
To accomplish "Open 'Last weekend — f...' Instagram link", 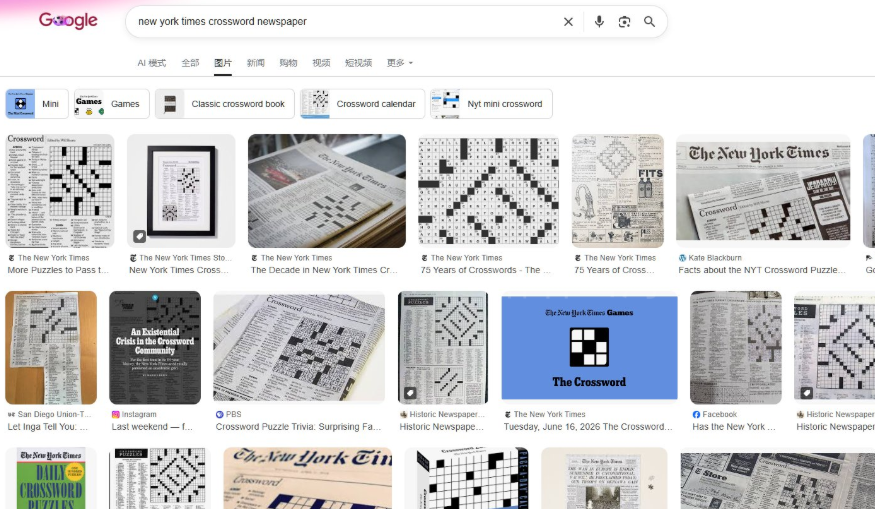I will tap(152, 427).
